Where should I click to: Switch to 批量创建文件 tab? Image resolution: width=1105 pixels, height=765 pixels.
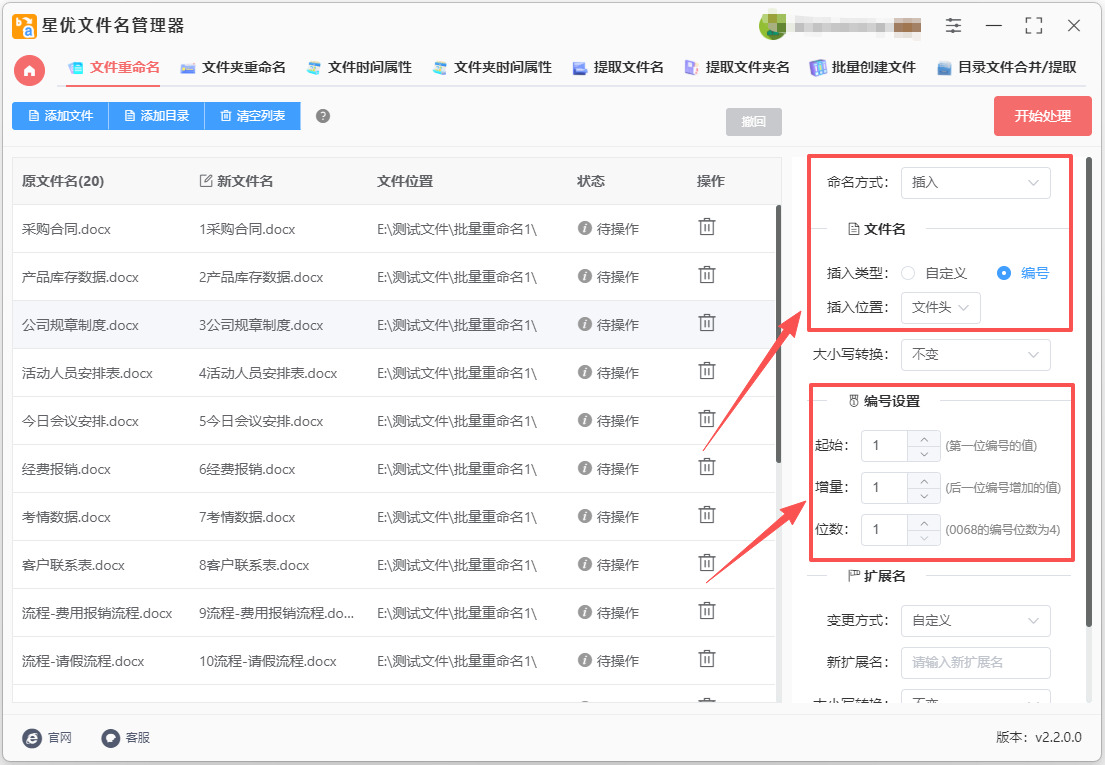[863, 68]
